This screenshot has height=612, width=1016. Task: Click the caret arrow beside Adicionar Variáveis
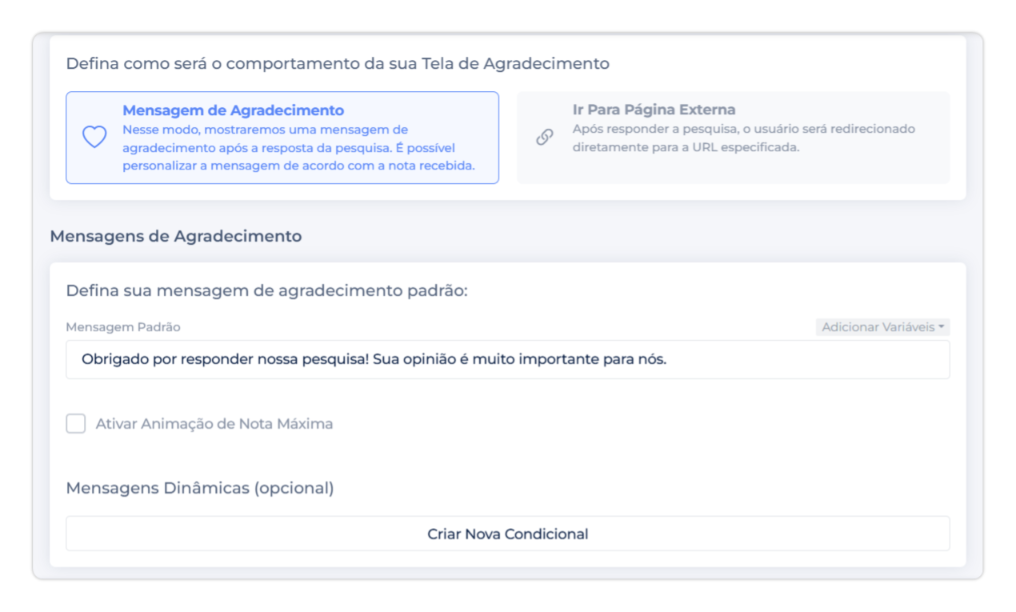click(x=942, y=327)
